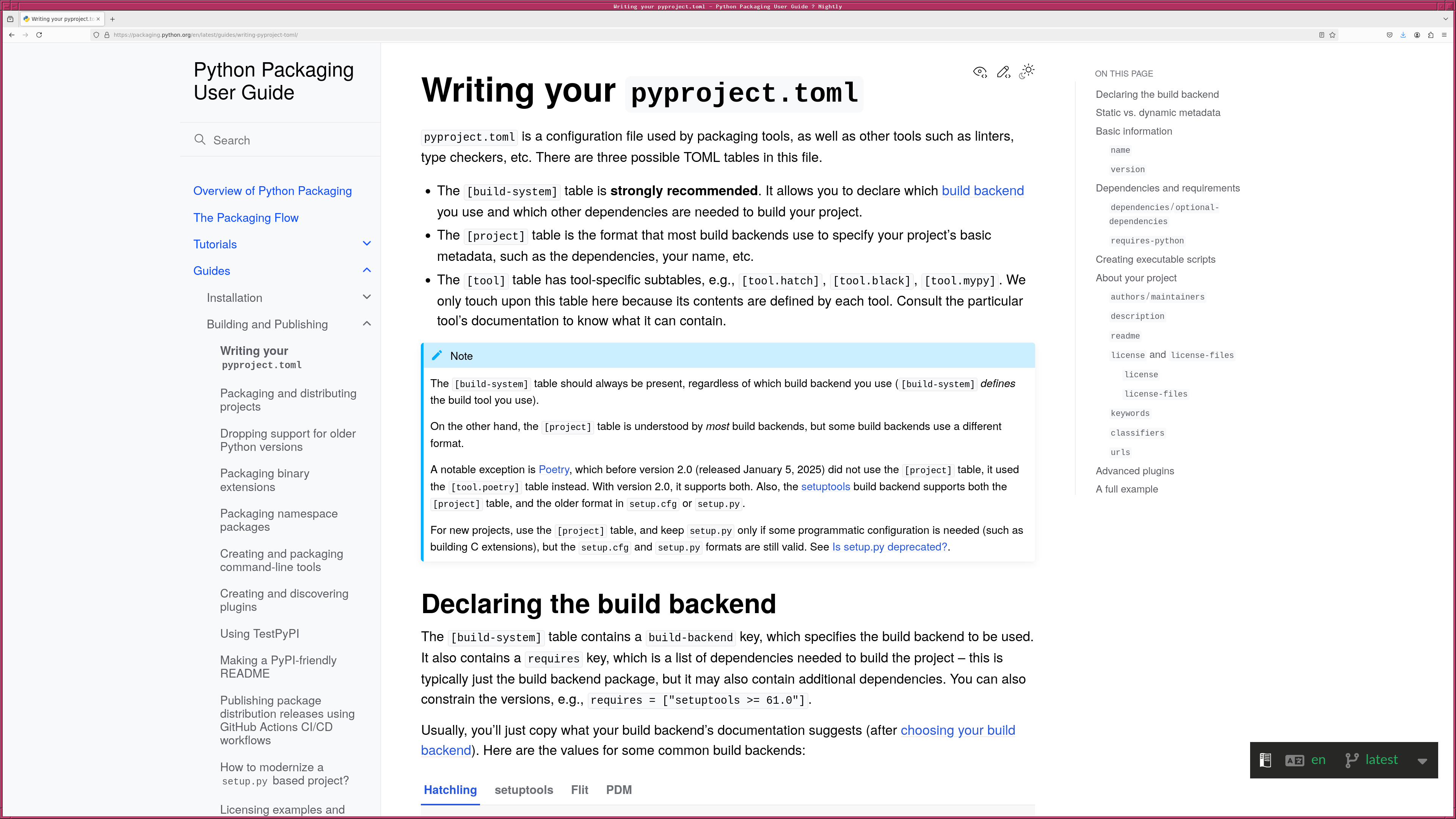The width and height of the screenshot is (1456, 819).
Task: Click Save to Pocket icon
Action: click(x=1389, y=35)
